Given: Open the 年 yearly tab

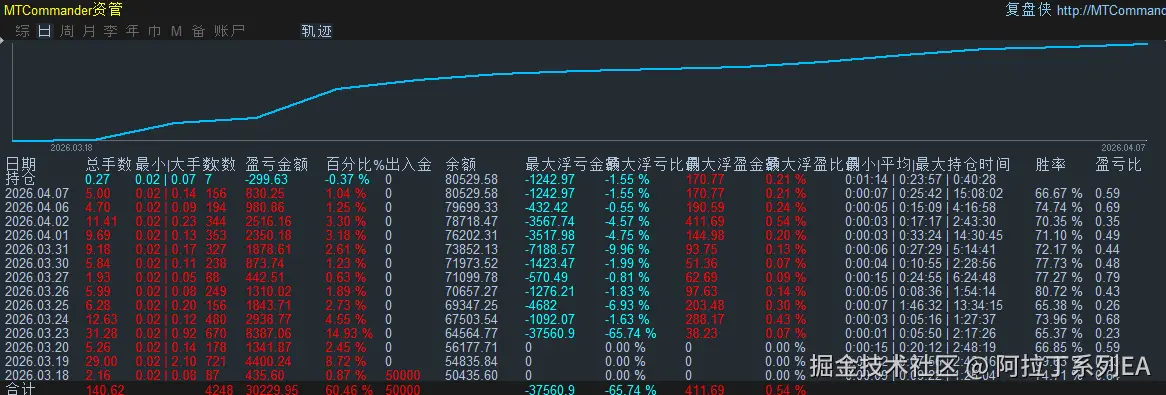Looking at the screenshot, I should (132, 31).
